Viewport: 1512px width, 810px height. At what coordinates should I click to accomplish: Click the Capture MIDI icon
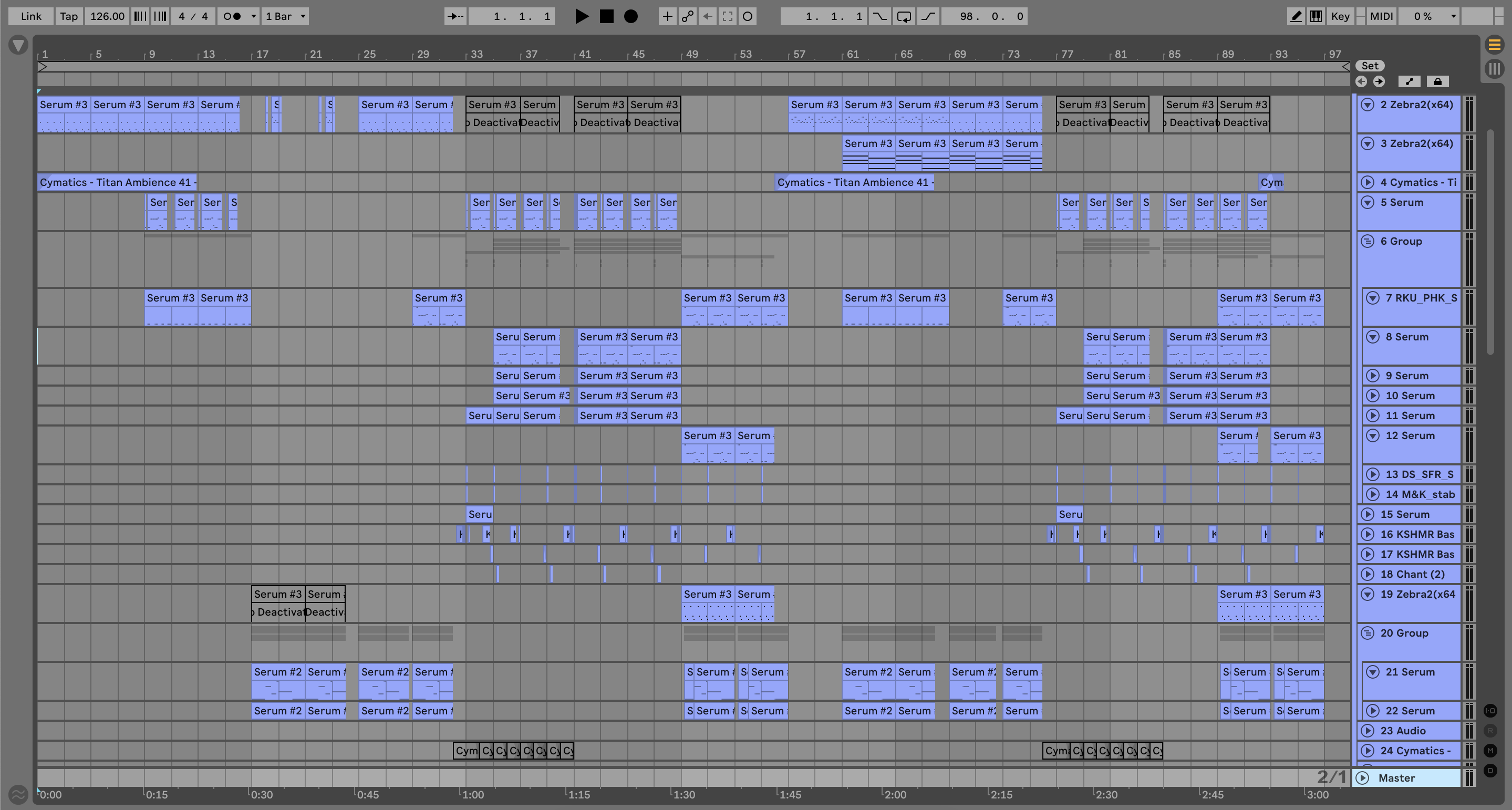[728, 16]
